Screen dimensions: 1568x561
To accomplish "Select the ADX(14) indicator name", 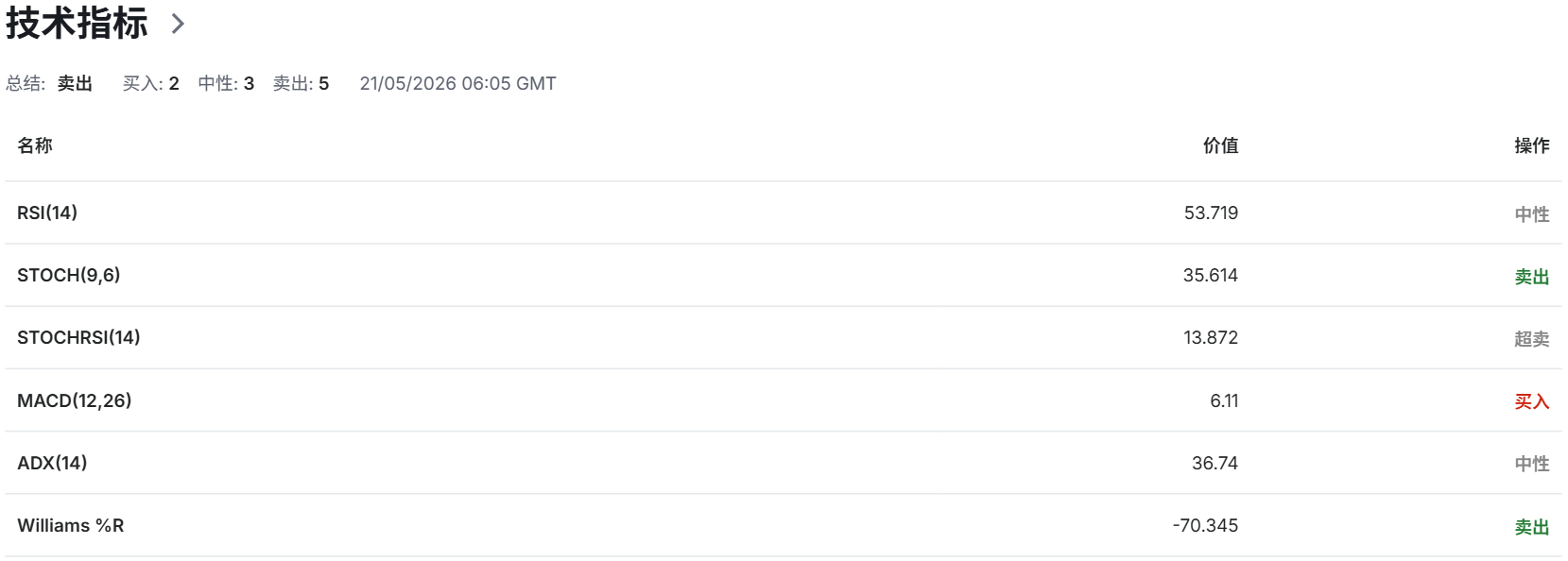I will point(52,463).
